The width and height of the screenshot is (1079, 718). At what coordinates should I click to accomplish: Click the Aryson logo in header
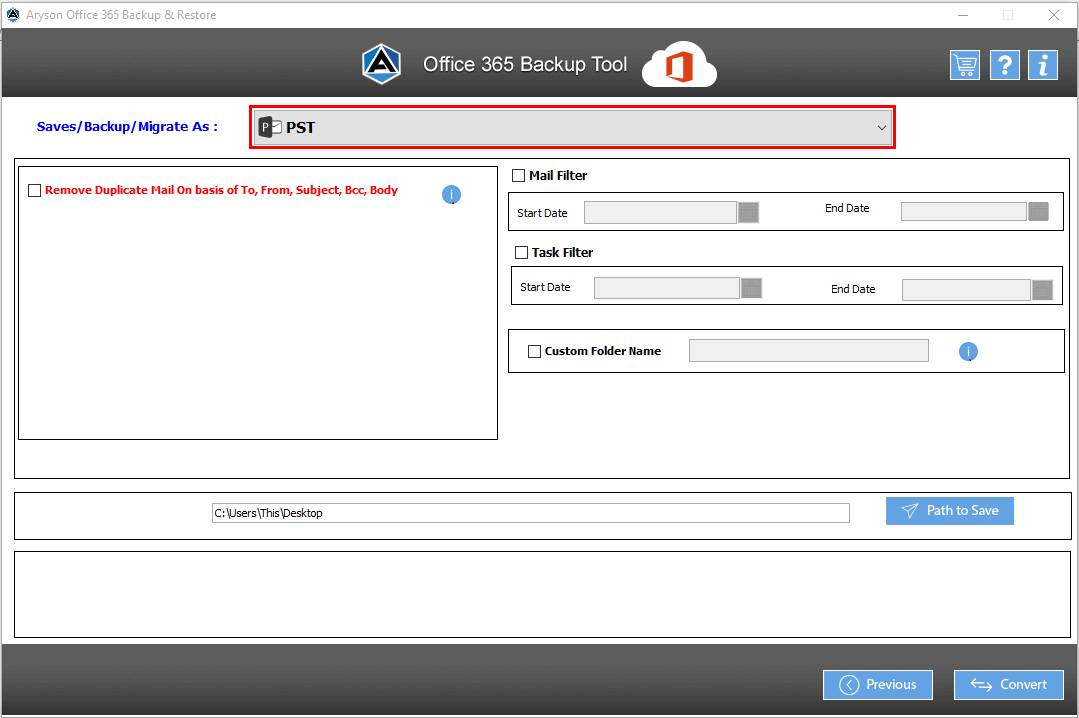(x=382, y=64)
